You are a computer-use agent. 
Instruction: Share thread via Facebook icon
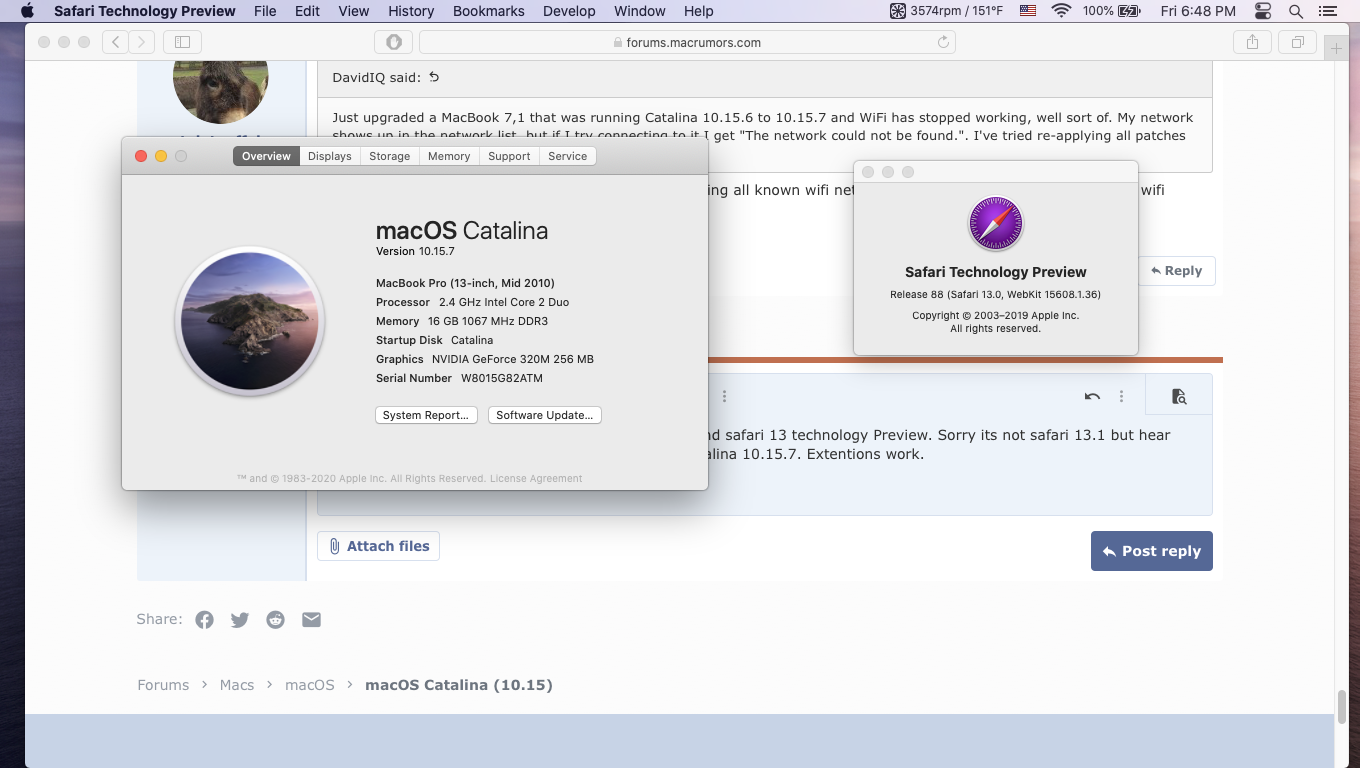tap(204, 620)
